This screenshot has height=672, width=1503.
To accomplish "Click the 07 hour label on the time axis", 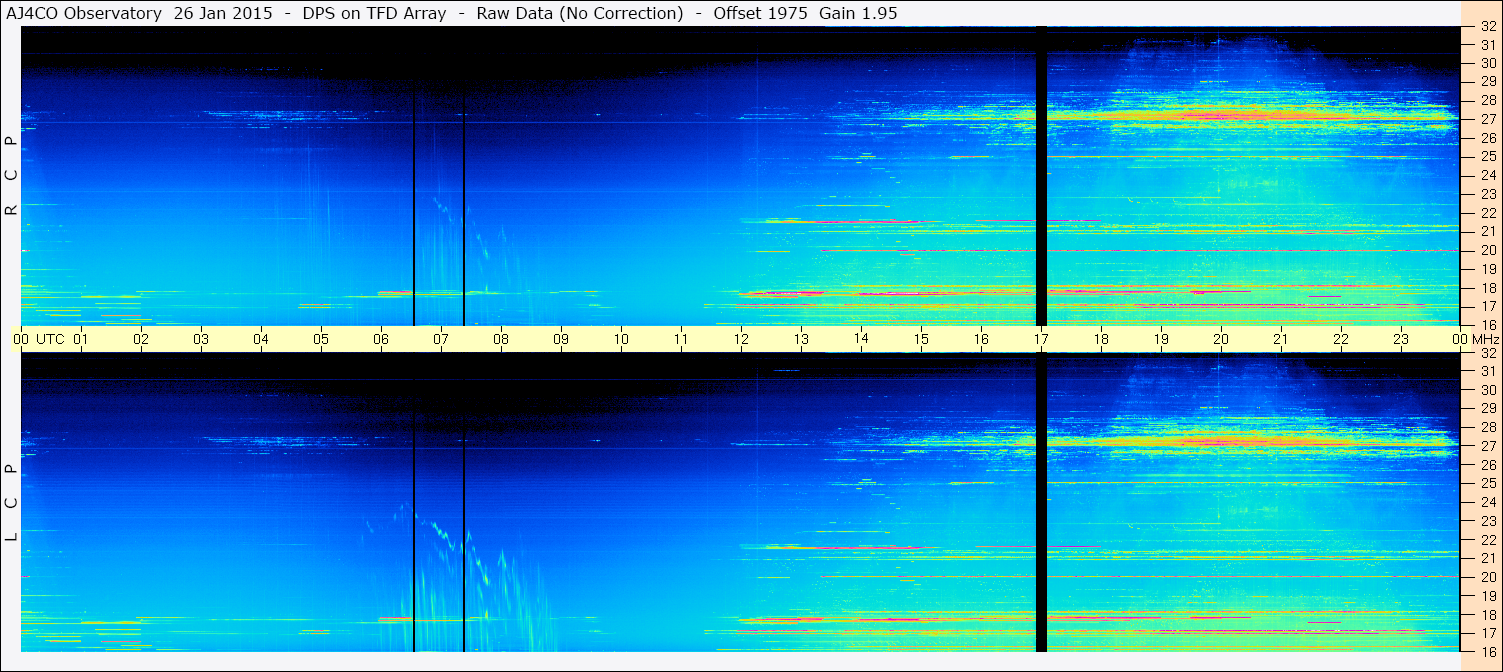I will click(x=441, y=339).
